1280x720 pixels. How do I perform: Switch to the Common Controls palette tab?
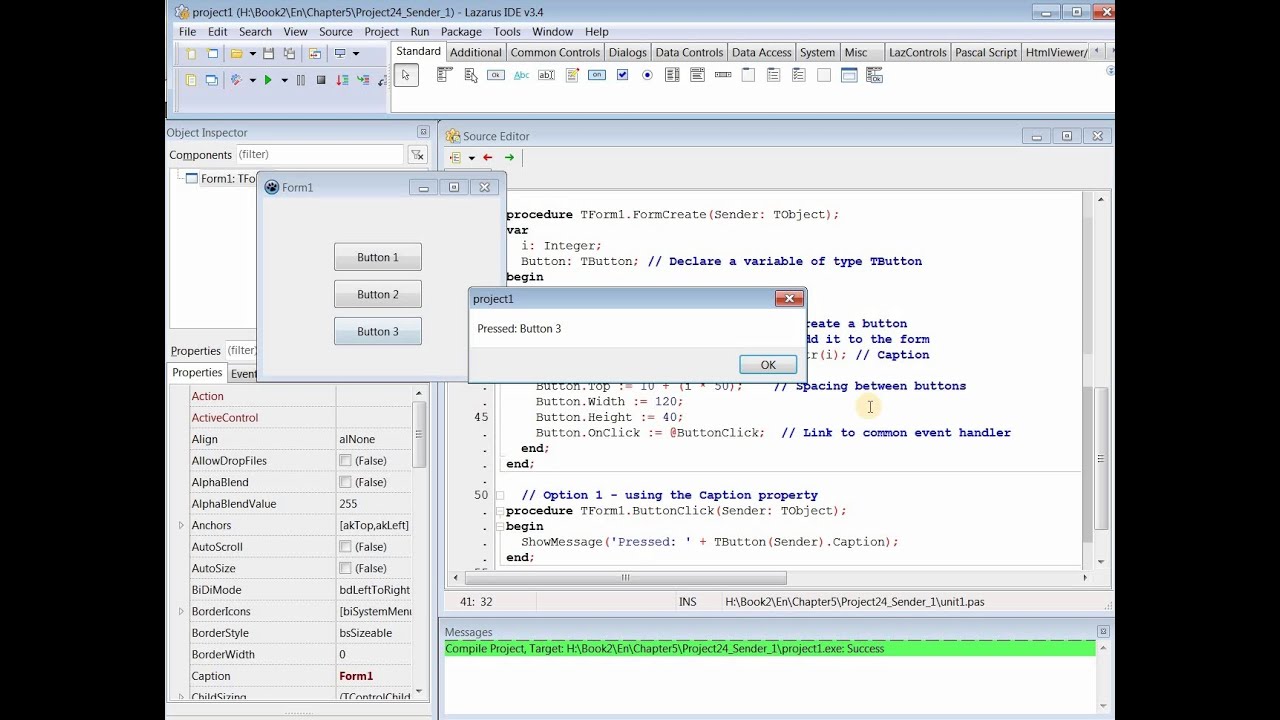(x=555, y=52)
